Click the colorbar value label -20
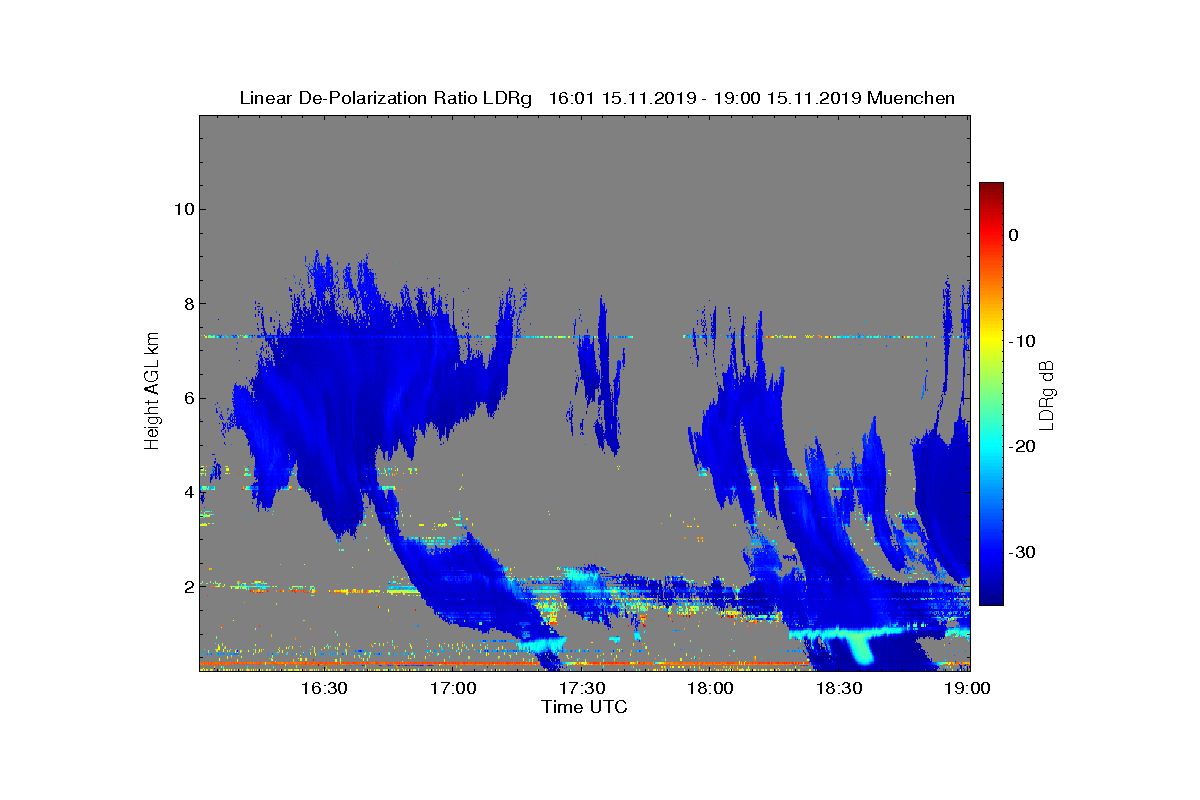Screen dimensions: 1200x800 point(1021,447)
